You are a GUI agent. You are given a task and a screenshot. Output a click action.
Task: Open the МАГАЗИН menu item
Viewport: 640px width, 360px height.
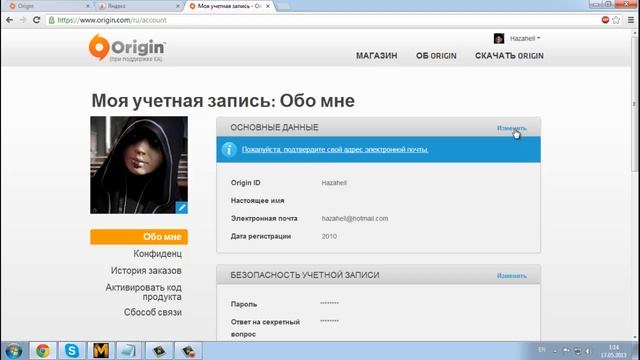pos(376,56)
